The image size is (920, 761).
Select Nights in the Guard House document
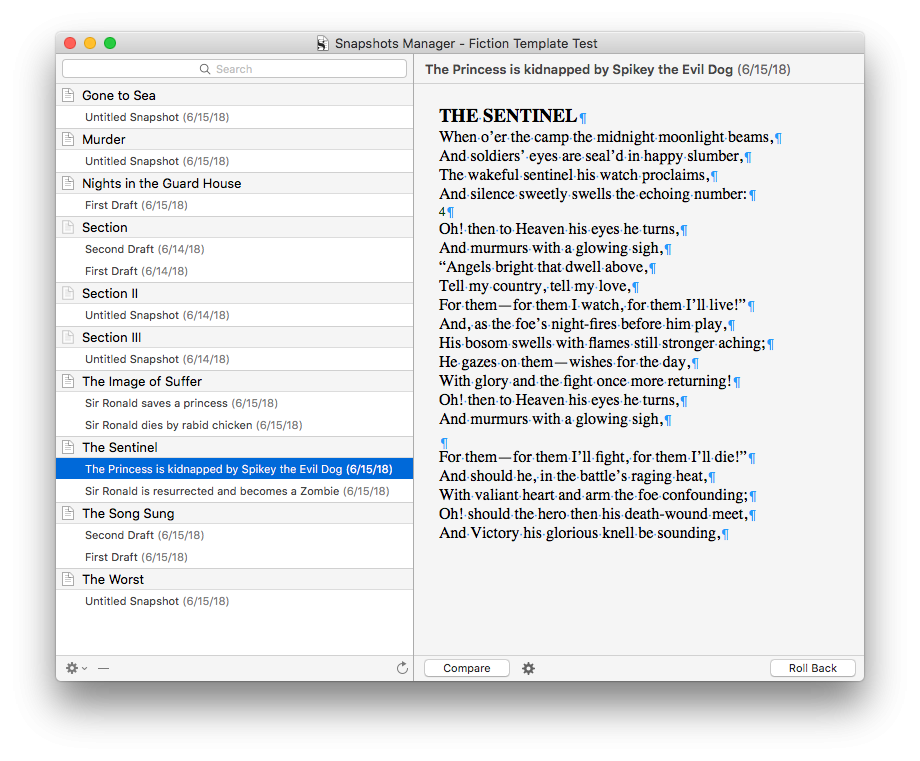pyautogui.click(x=235, y=183)
